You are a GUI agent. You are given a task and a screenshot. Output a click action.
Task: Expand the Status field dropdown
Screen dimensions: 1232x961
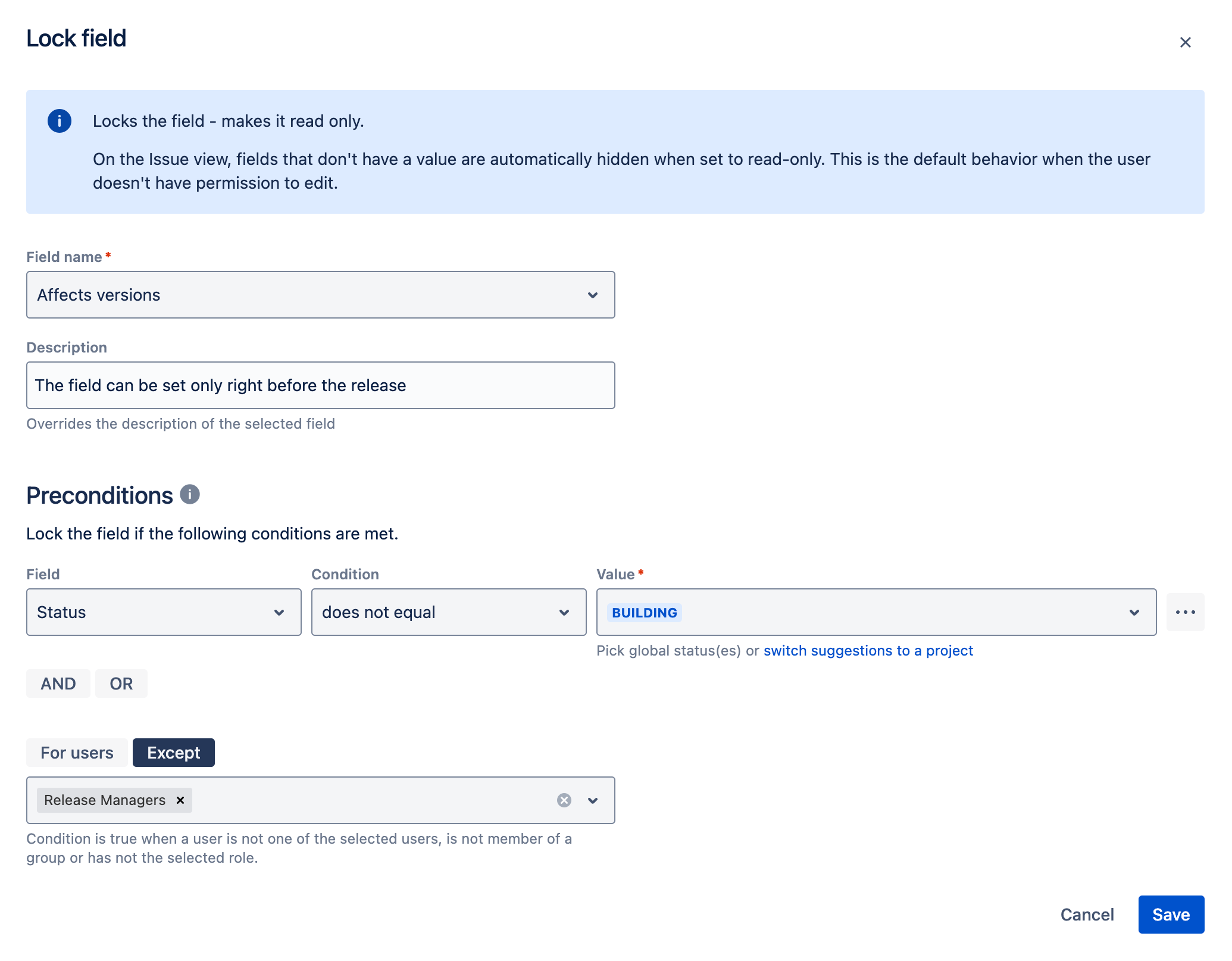164,612
